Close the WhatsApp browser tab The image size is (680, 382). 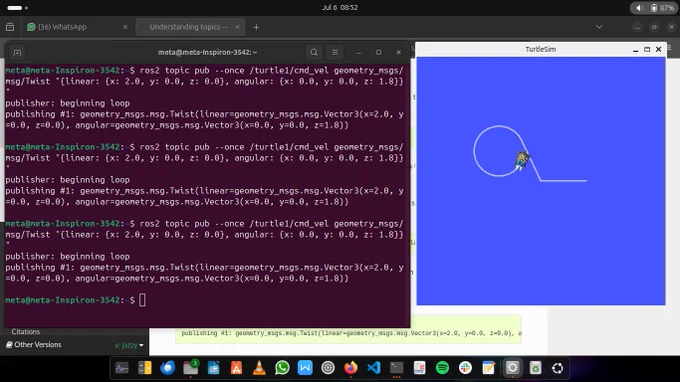pyautogui.click(x=125, y=27)
